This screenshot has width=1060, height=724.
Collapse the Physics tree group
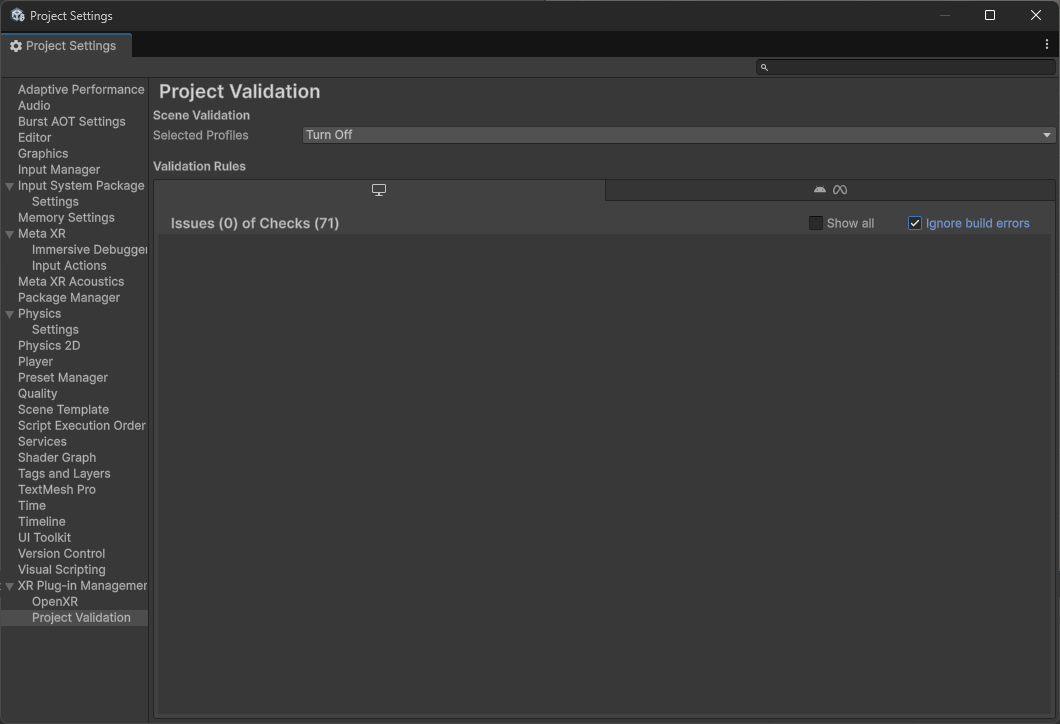coord(9,314)
